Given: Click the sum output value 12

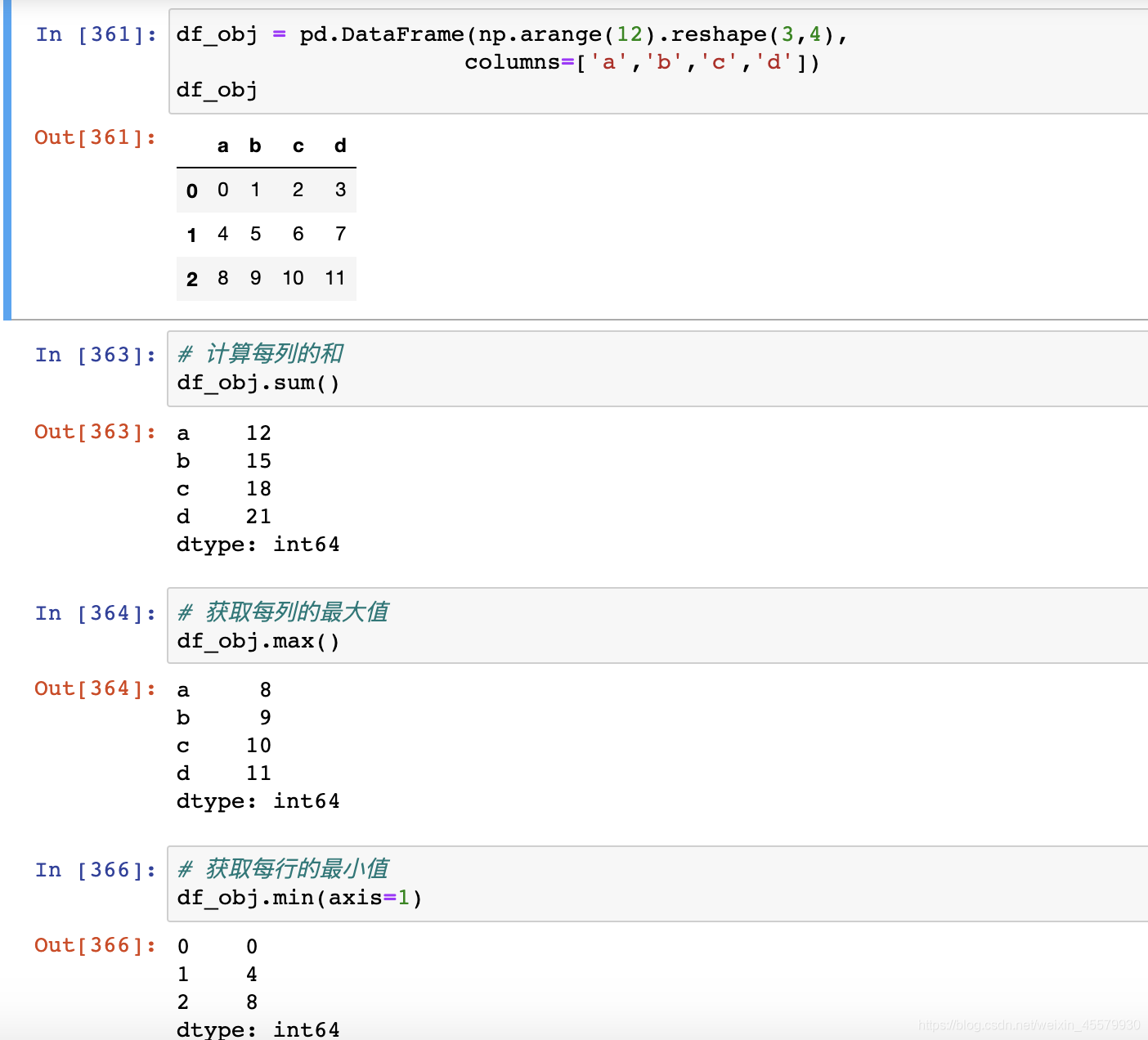Looking at the screenshot, I should (x=258, y=433).
